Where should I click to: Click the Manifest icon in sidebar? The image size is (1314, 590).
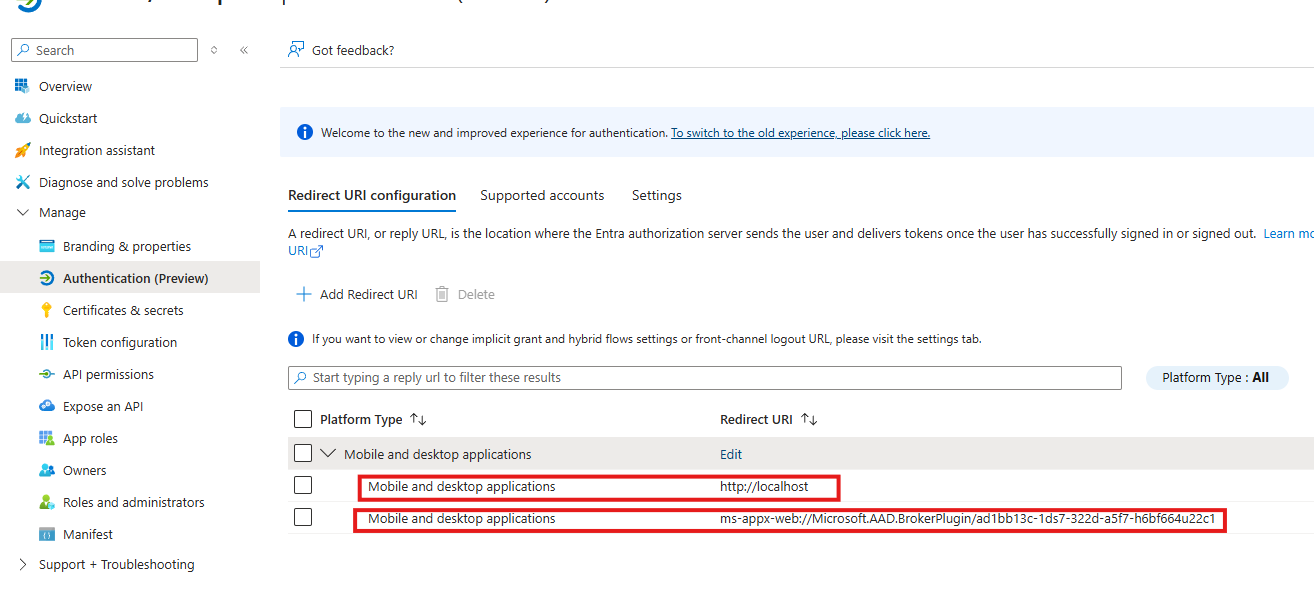tap(47, 534)
